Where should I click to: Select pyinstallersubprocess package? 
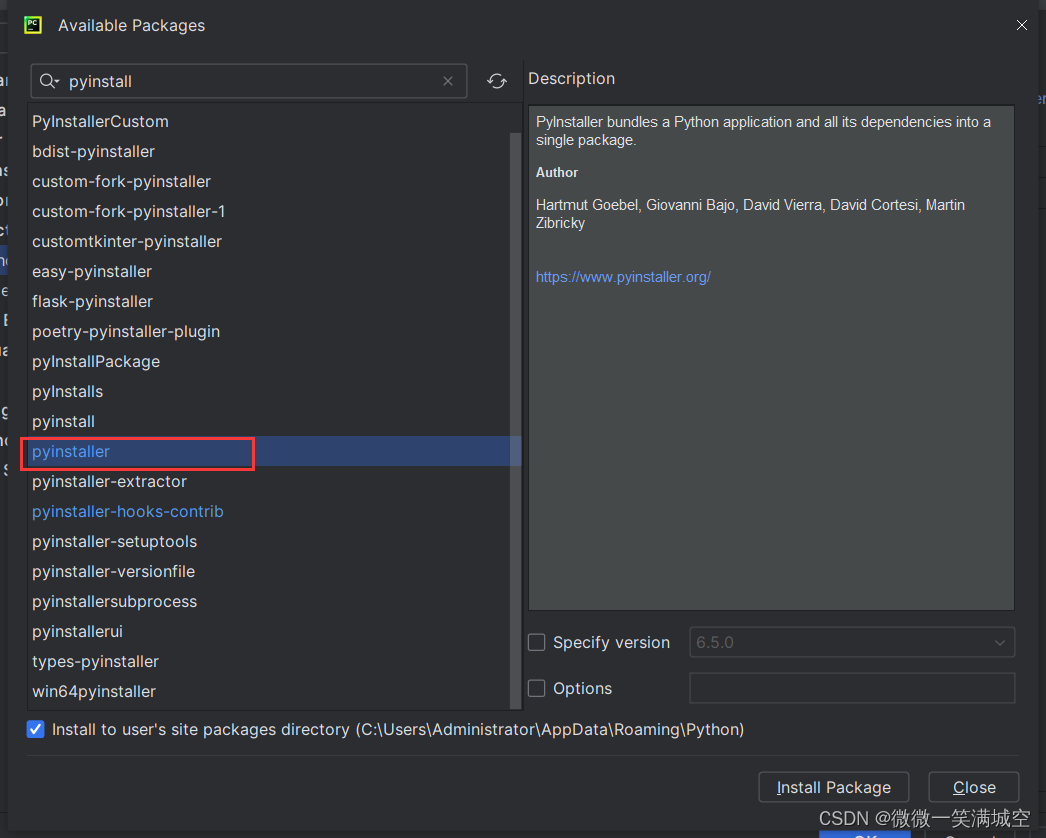point(274,602)
